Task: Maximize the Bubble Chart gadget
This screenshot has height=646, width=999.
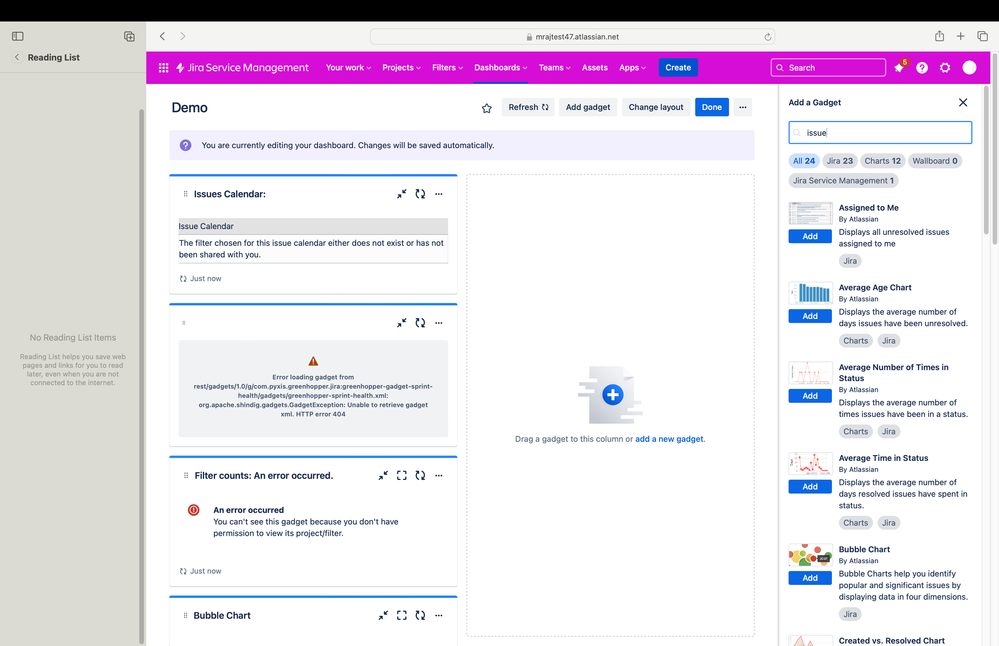Action: (402, 615)
